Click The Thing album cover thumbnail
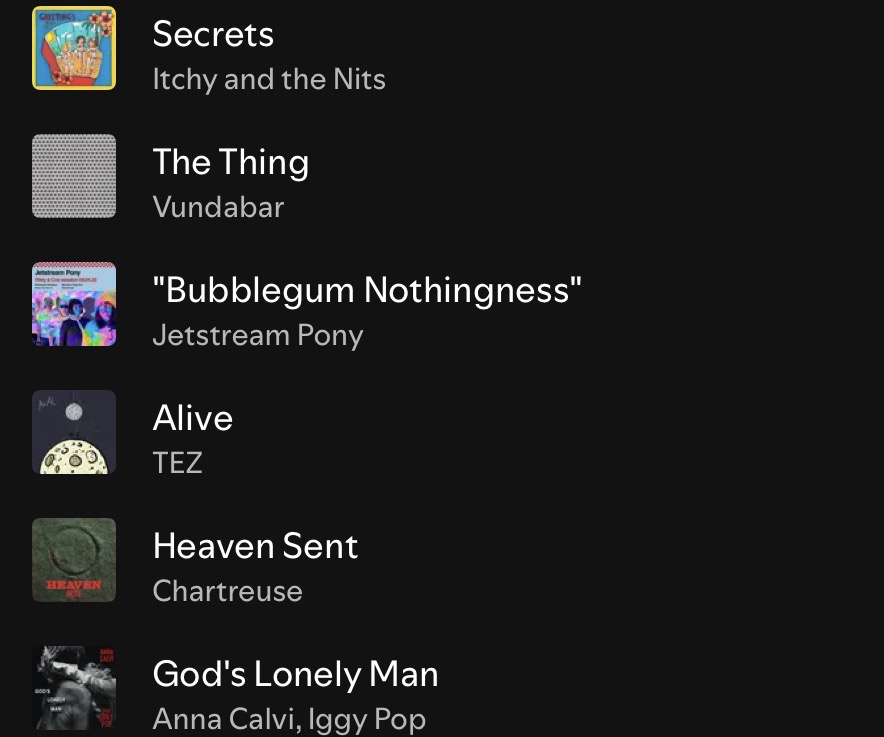This screenshot has height=737, width=884. [x=74, y=176]
